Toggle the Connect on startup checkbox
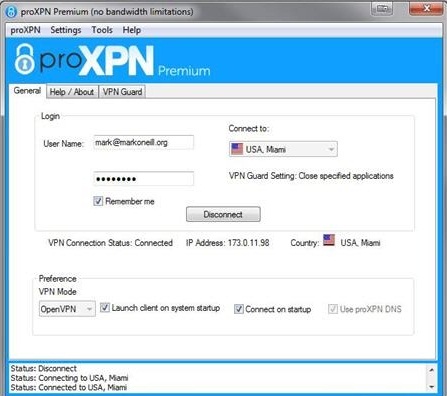 (239, 309)
